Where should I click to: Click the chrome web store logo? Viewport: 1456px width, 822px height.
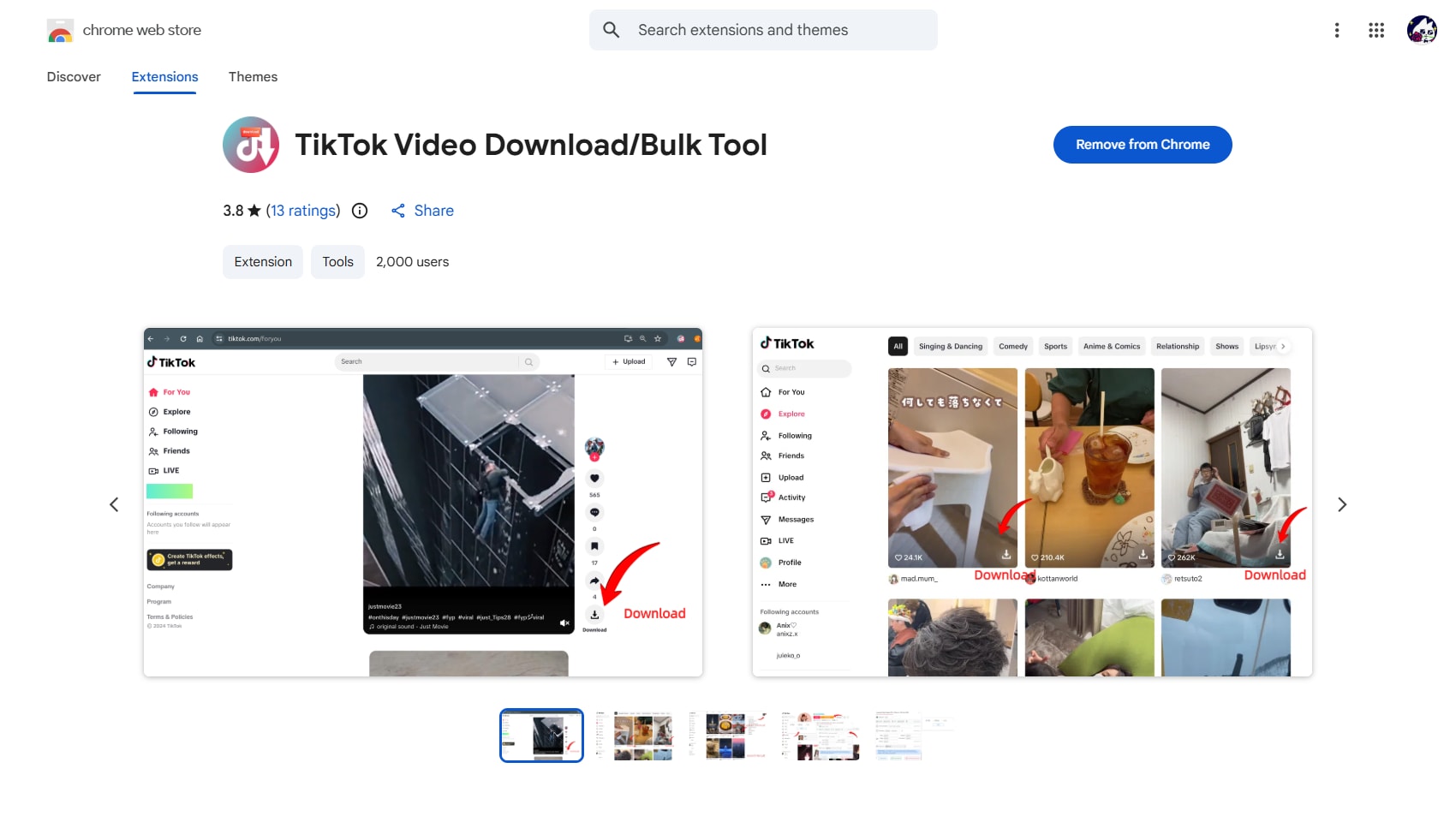pos(60,29)
